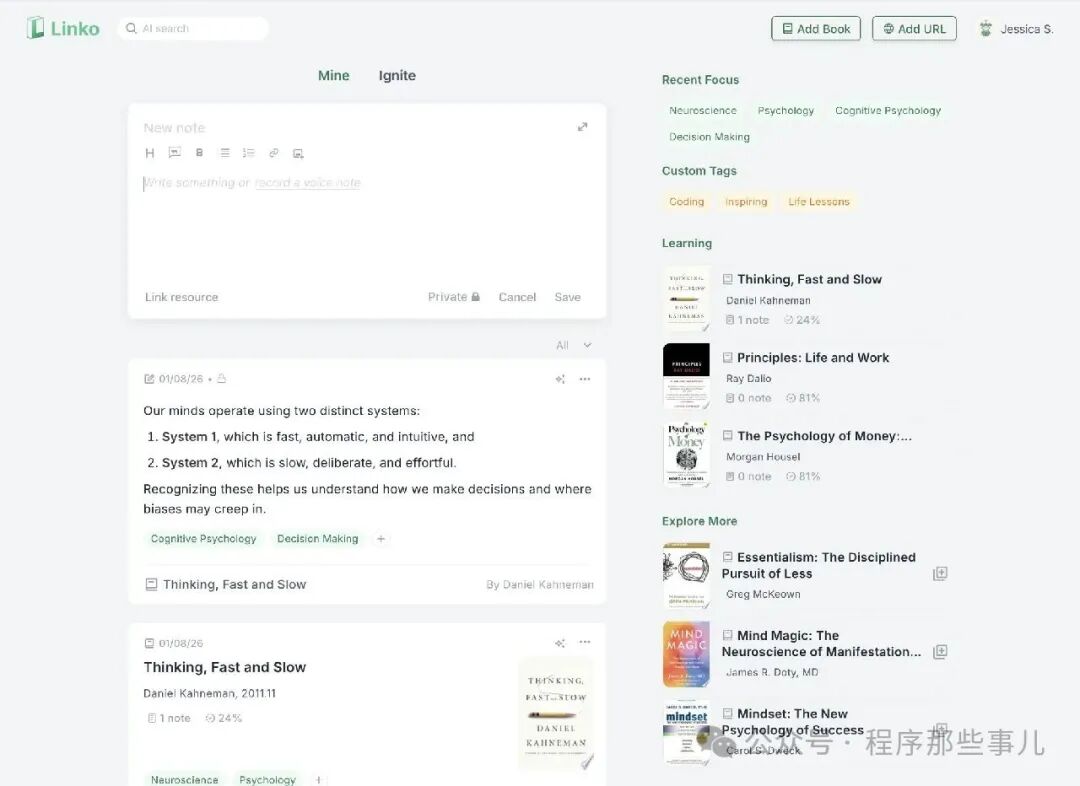
Task: Toggle the note visibility to Private
Action: pyautogui.click(x=452, y=297)
